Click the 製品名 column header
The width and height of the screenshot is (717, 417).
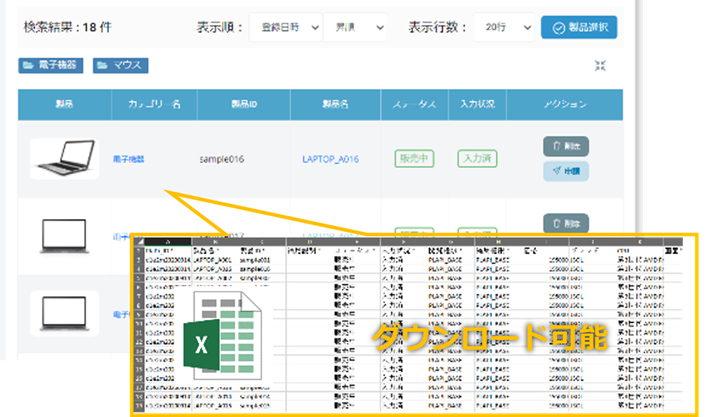pyautogui.click(x=335, y=104)
